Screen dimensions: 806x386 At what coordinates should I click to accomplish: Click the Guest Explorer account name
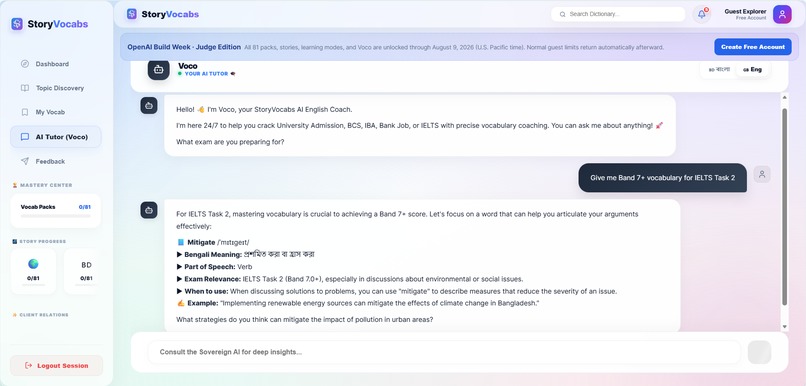point(745,11)
